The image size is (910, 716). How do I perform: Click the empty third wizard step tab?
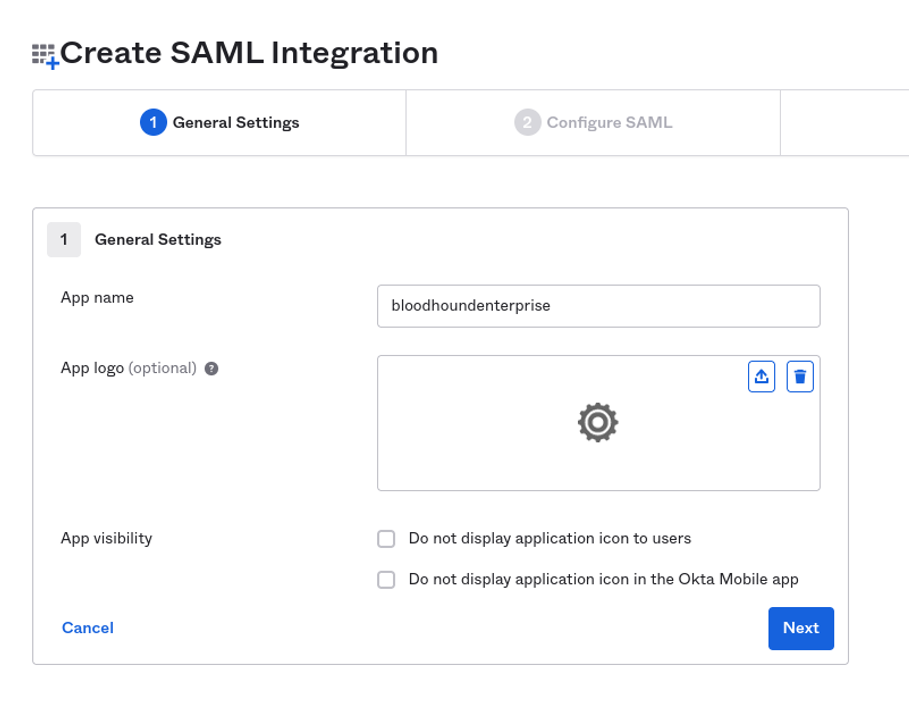point(845,122)
